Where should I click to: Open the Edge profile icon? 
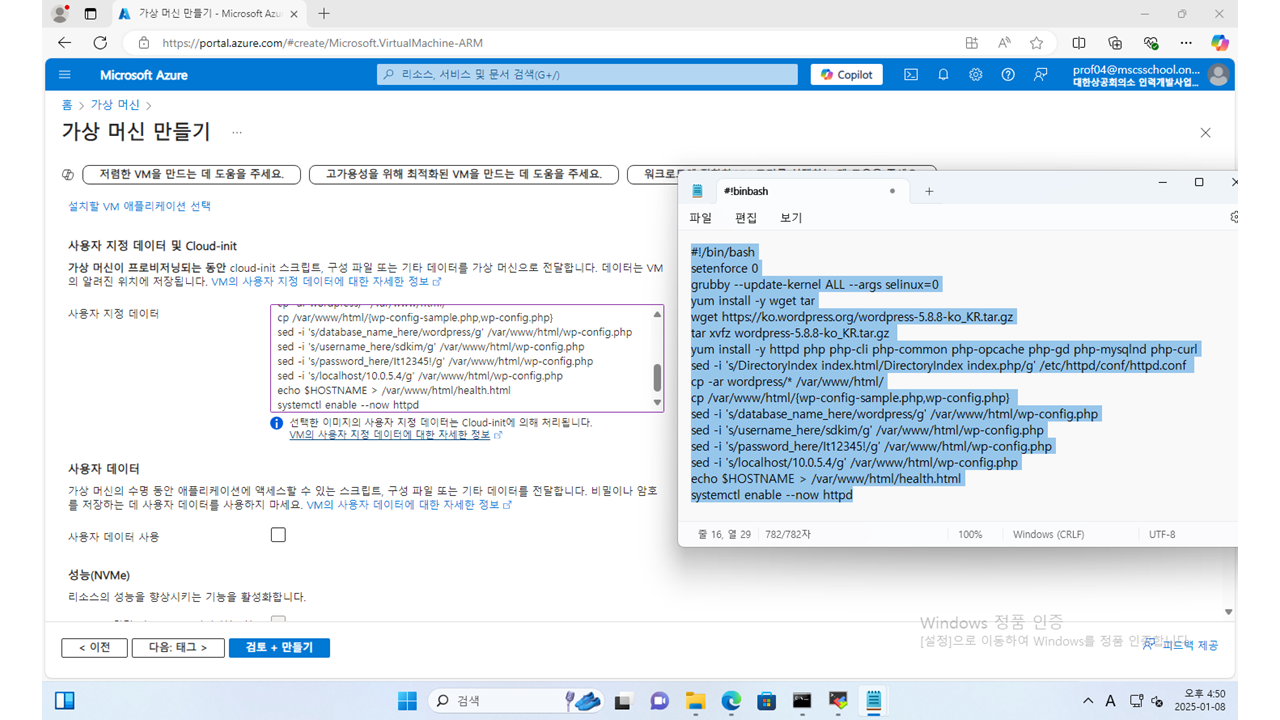[60, 14]
